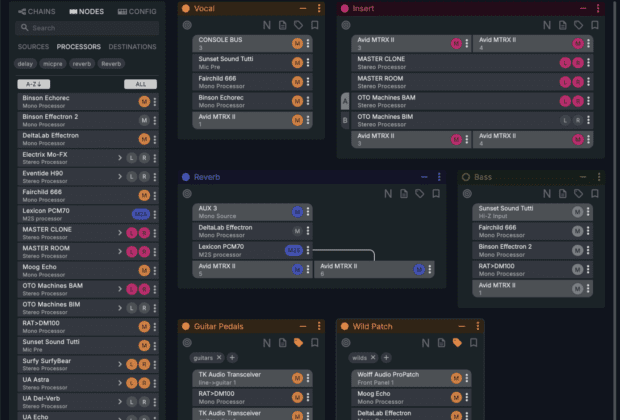The image size is (620, 420).
Task: Expand OTO Machines BIM in node list
Action: [120, 308]
